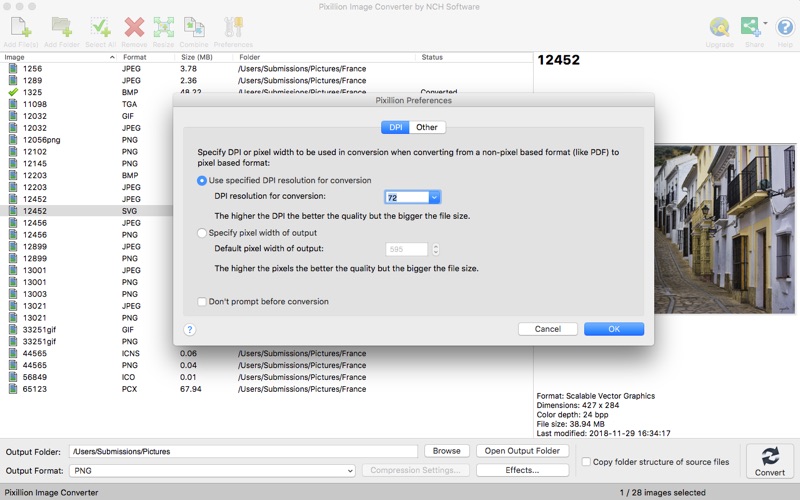This screenshot has height=500, width=800.
Task: Click the Convert button icon
Action: coord(770,456)
